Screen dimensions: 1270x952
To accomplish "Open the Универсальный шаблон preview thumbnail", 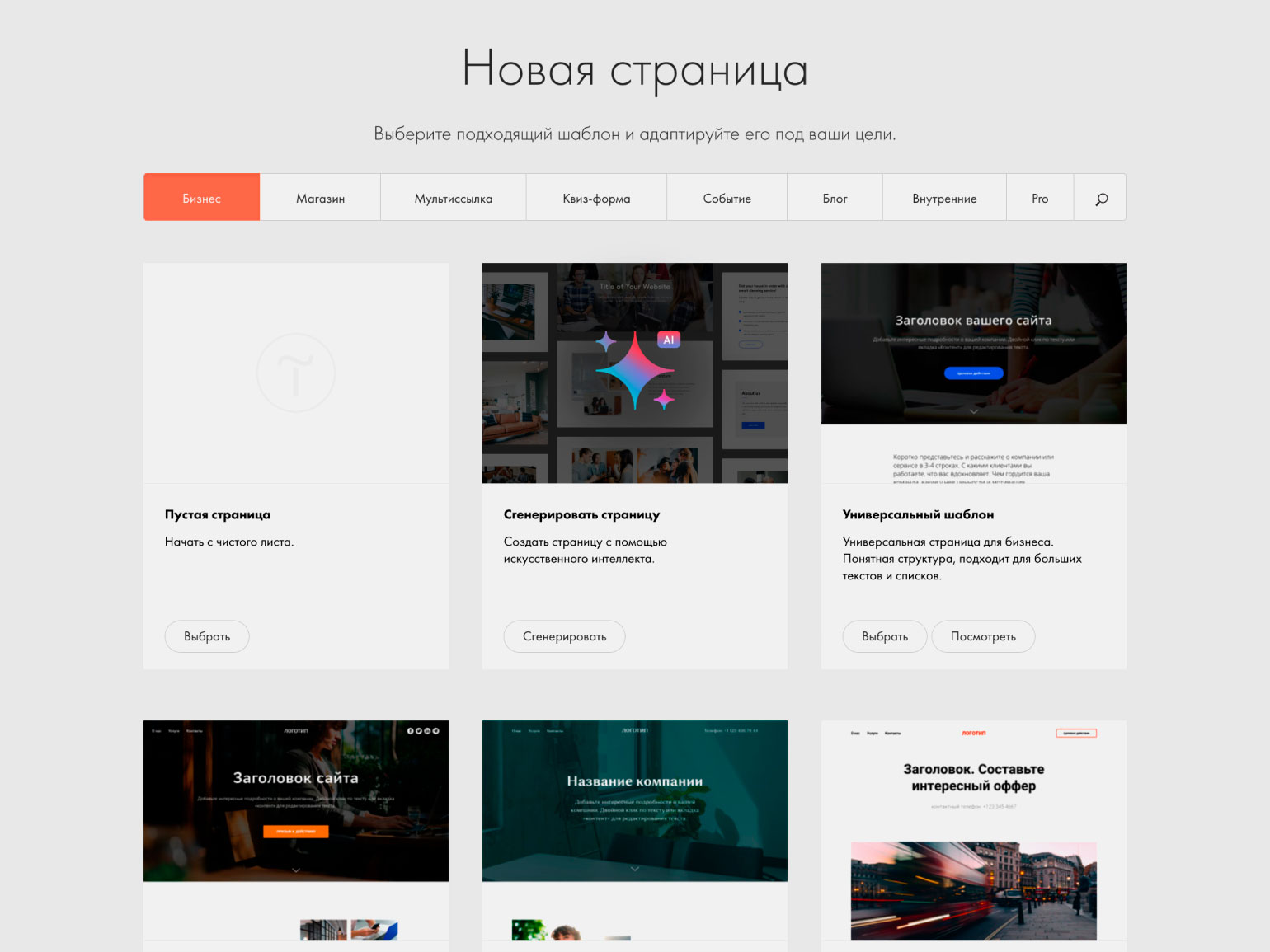I will click(973, 373).
